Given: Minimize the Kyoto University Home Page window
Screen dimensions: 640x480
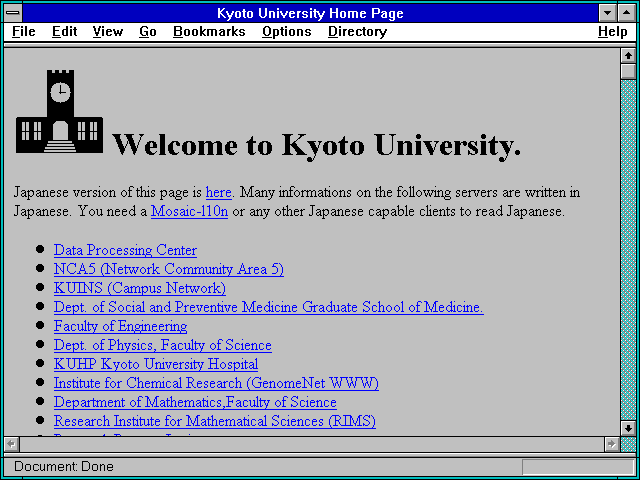Looking at the screenshot, I should pos(607,13).
